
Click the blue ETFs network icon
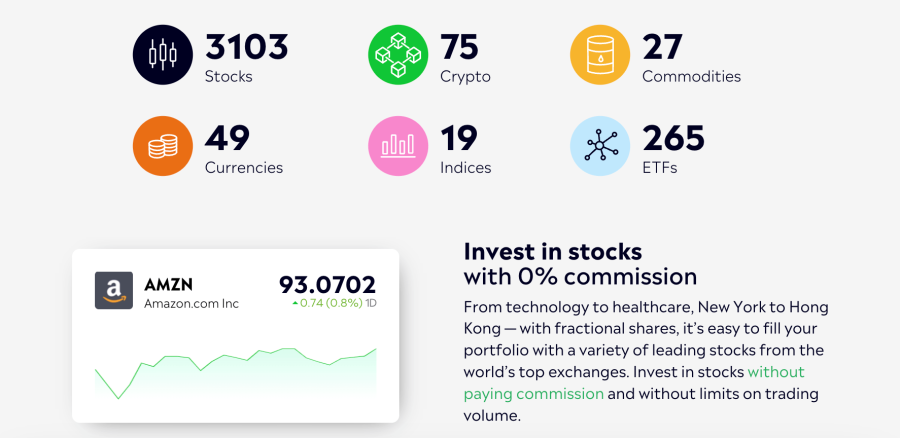[x=600, y=146]
